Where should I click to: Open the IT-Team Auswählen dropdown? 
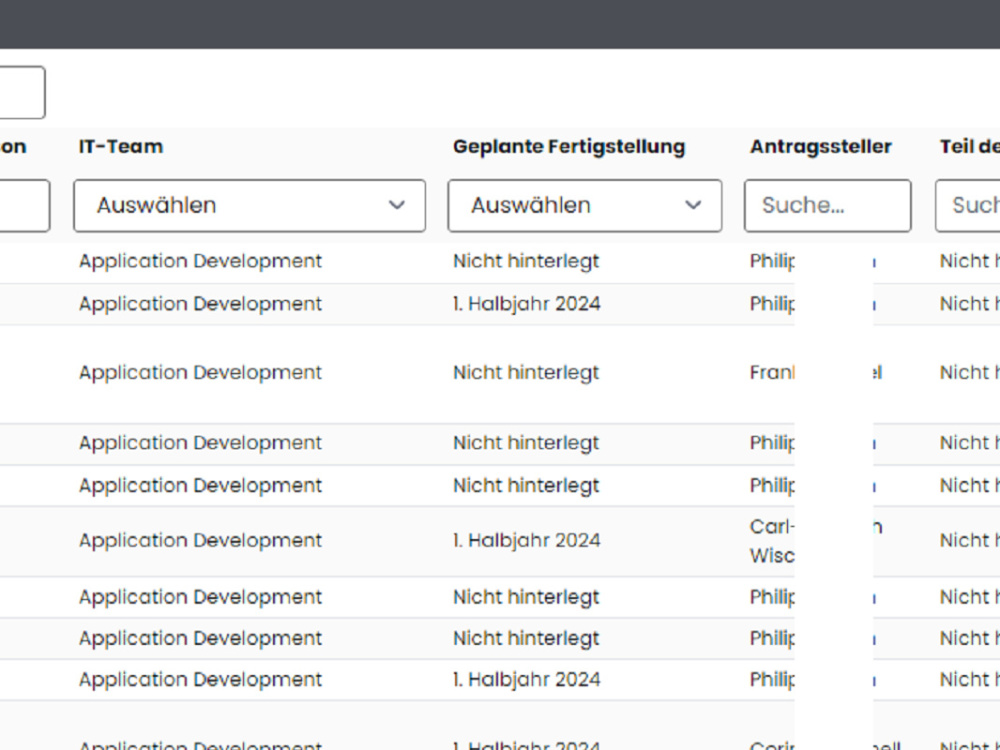point(249,205)
